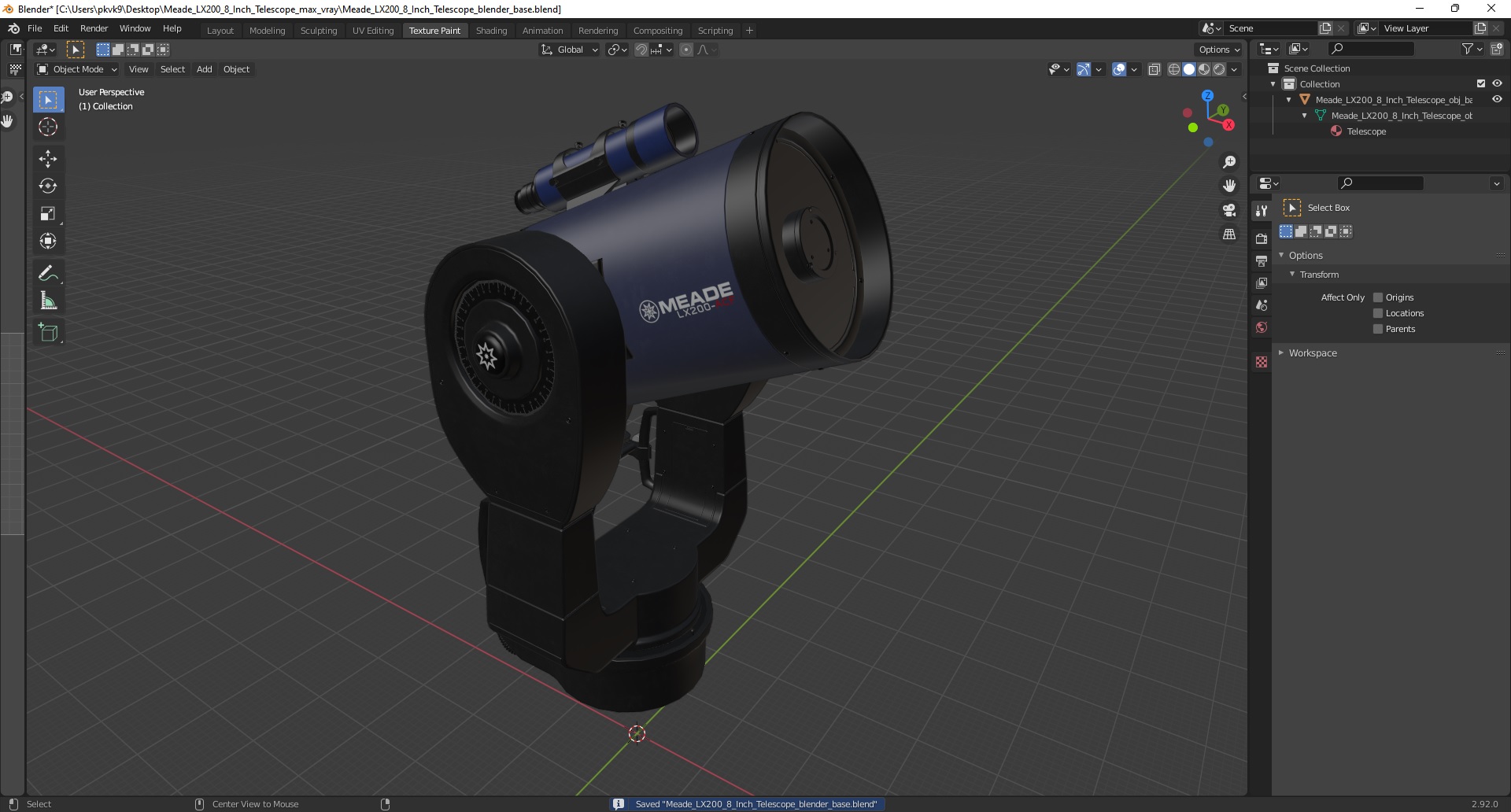Image resolution: width=1511 pixels, height=812 pixels.
Task: Open the Render menu
Action: click(x=94, y=28)
